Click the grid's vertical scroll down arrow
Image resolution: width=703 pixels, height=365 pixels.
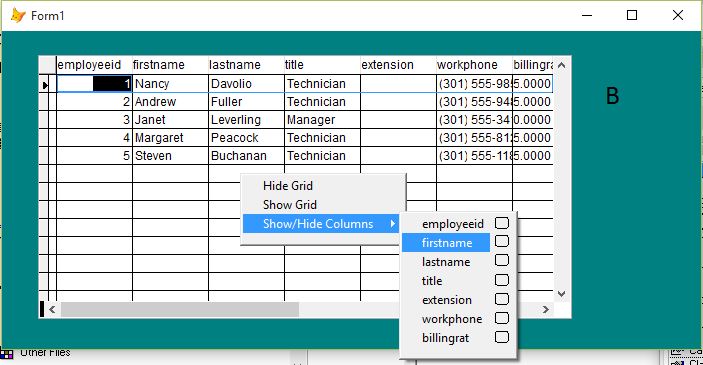click(x=562, y=294)
